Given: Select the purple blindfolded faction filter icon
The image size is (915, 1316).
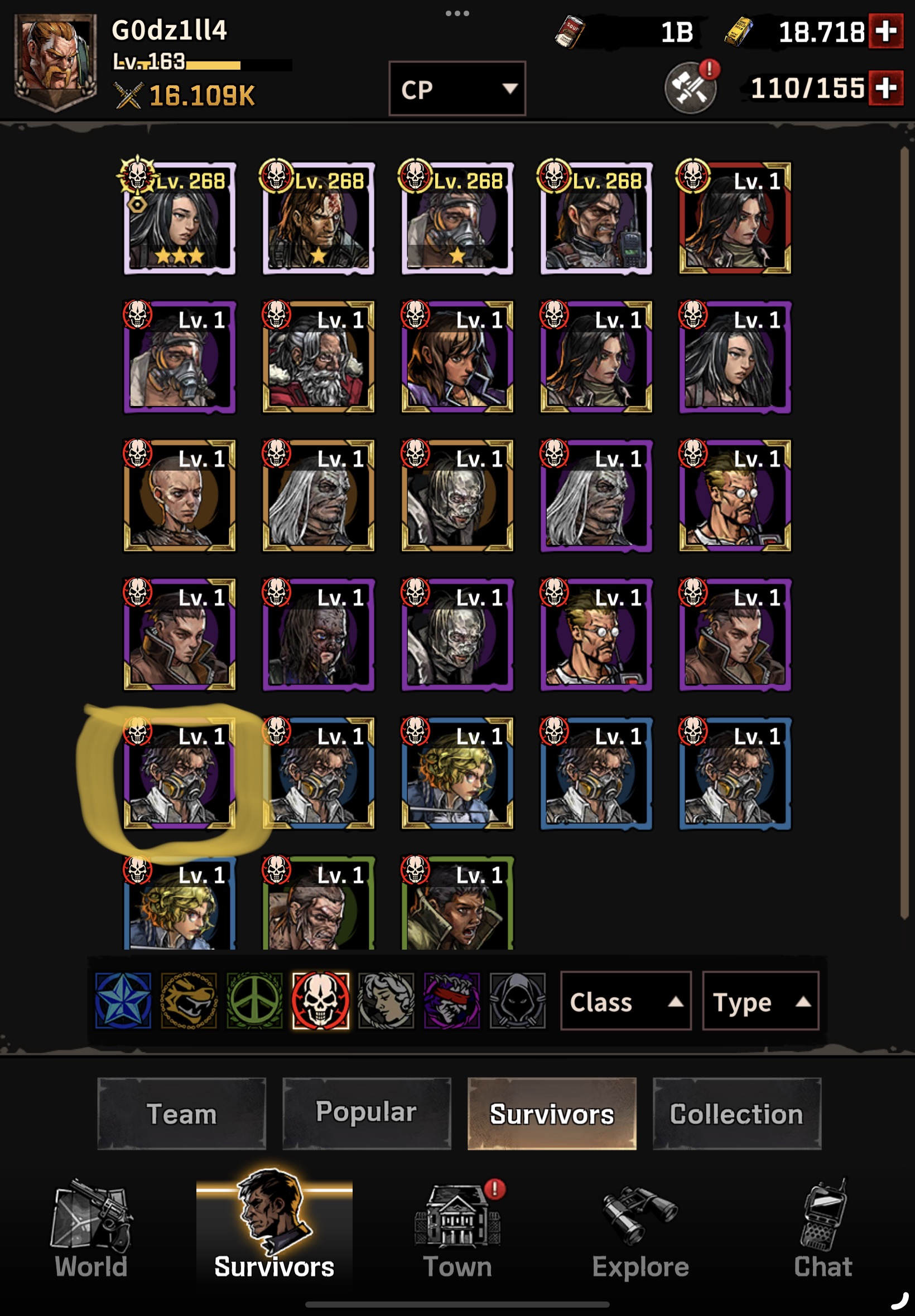Looking at the screenshot, I should (x=452, y=1000).
